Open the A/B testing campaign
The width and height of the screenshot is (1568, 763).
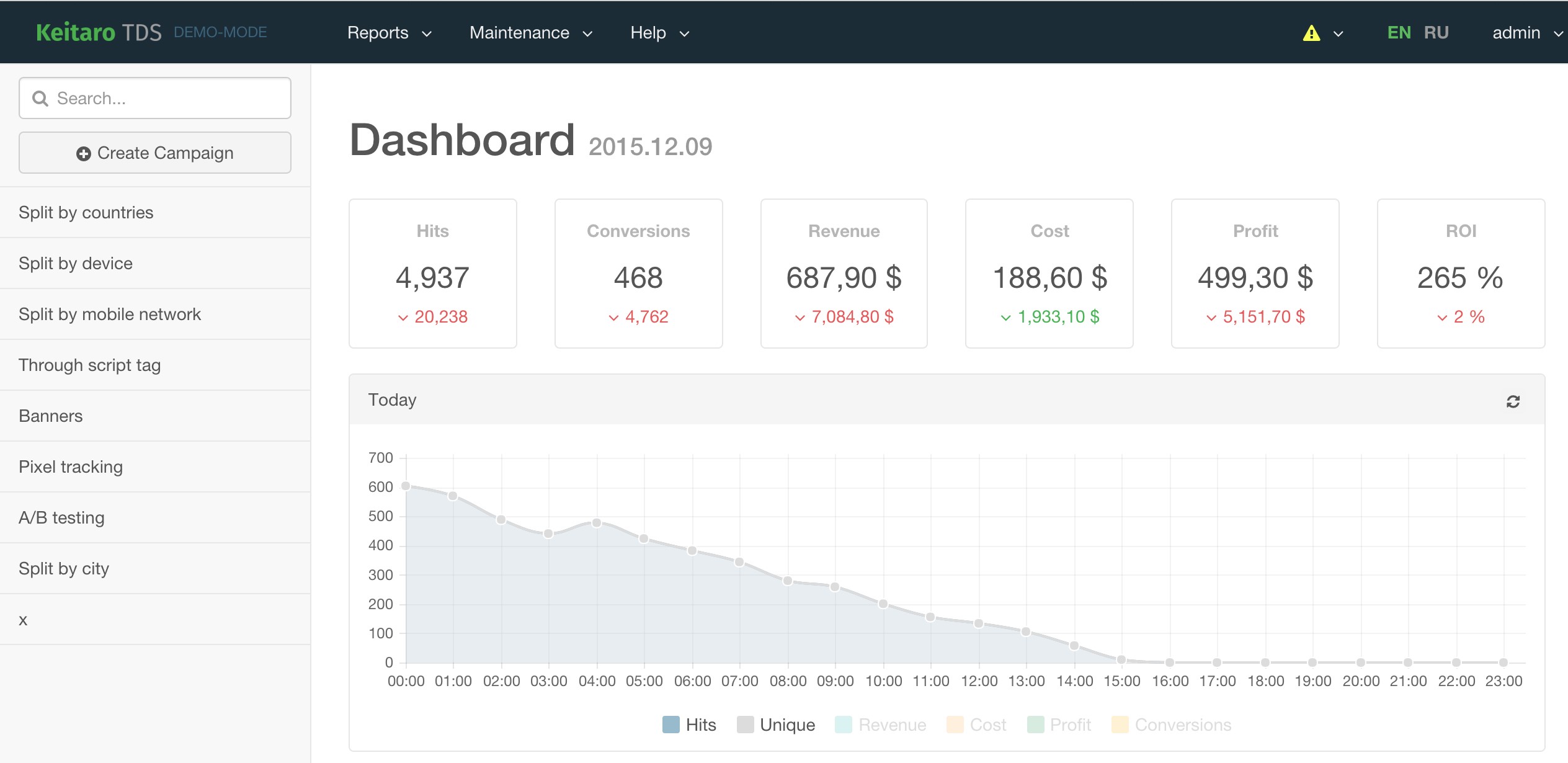click(61, 518)
